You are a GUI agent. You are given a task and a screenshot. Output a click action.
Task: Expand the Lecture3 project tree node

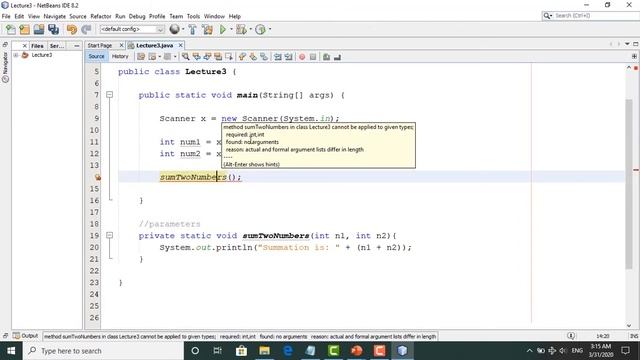16,55
